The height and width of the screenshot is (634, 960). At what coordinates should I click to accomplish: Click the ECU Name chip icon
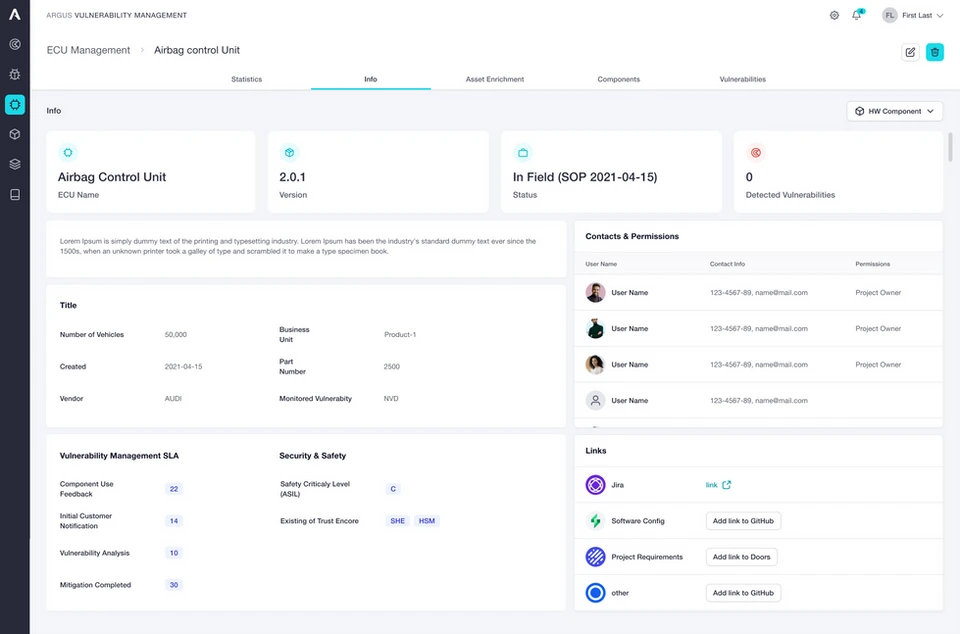pyautogui.click(x=68, y=152)
